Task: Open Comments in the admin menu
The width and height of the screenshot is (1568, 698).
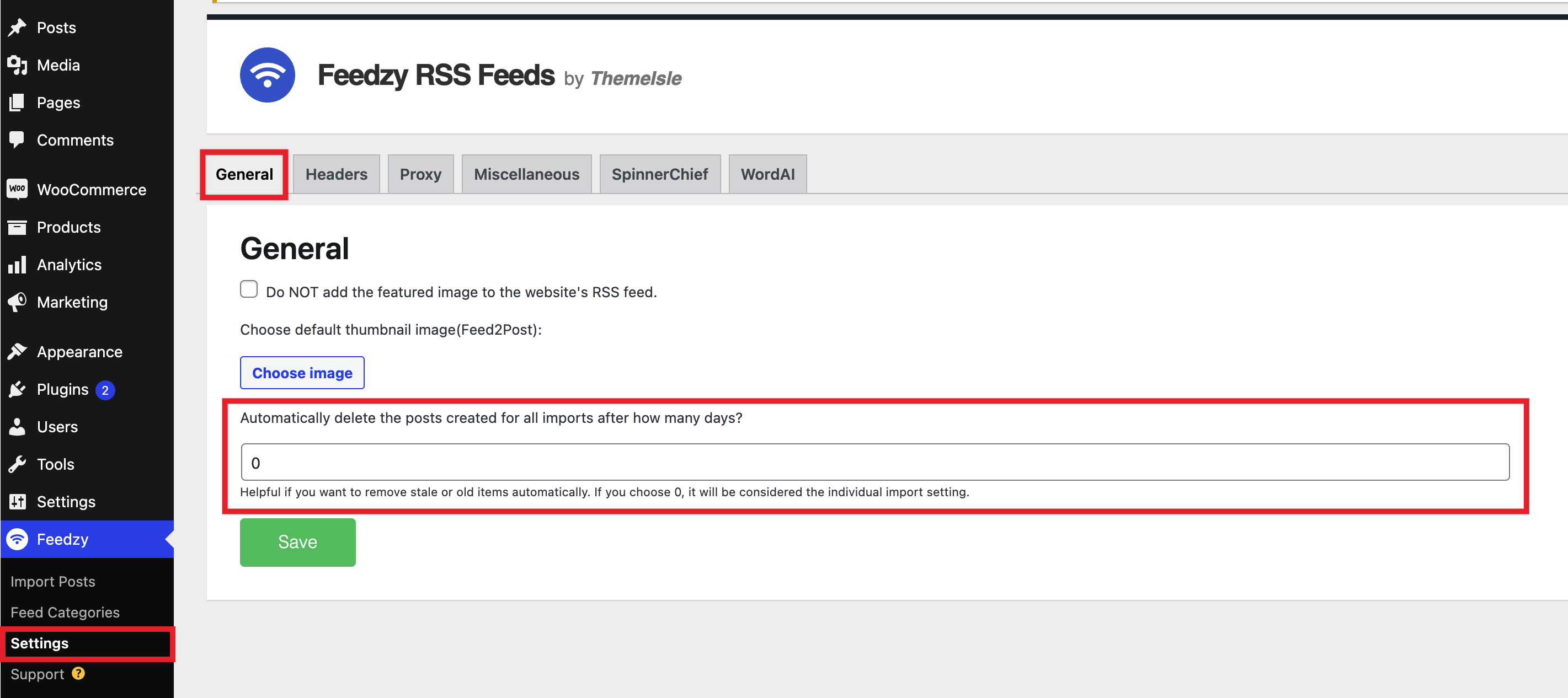Action: click(75, 140)
